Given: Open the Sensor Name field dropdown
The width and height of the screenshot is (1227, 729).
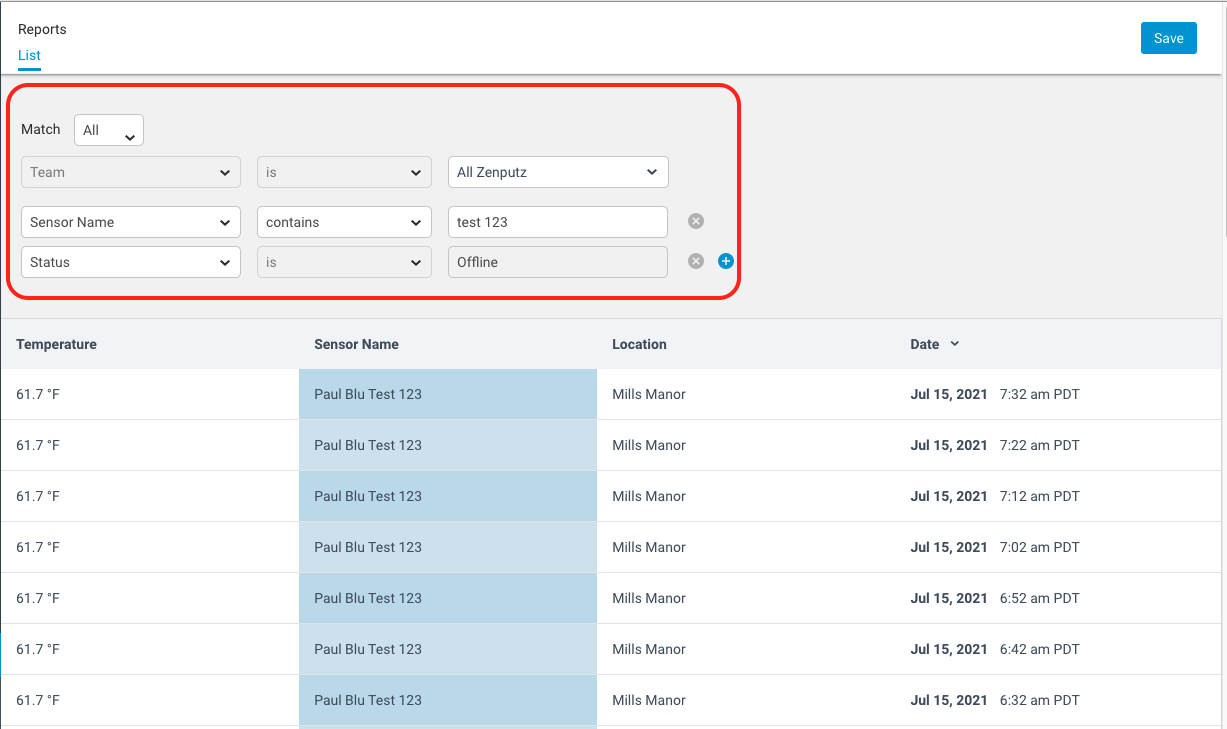Looking at the screenshot, I should [x=131, y=222].
